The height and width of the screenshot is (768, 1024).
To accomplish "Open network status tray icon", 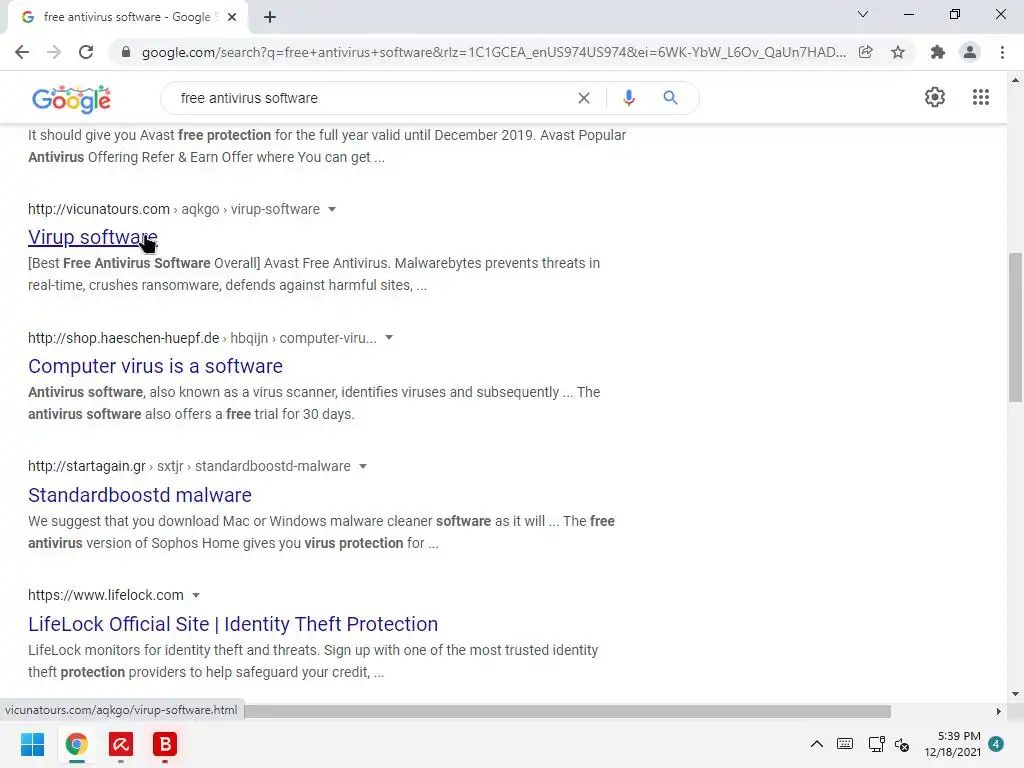I will 876,744.
